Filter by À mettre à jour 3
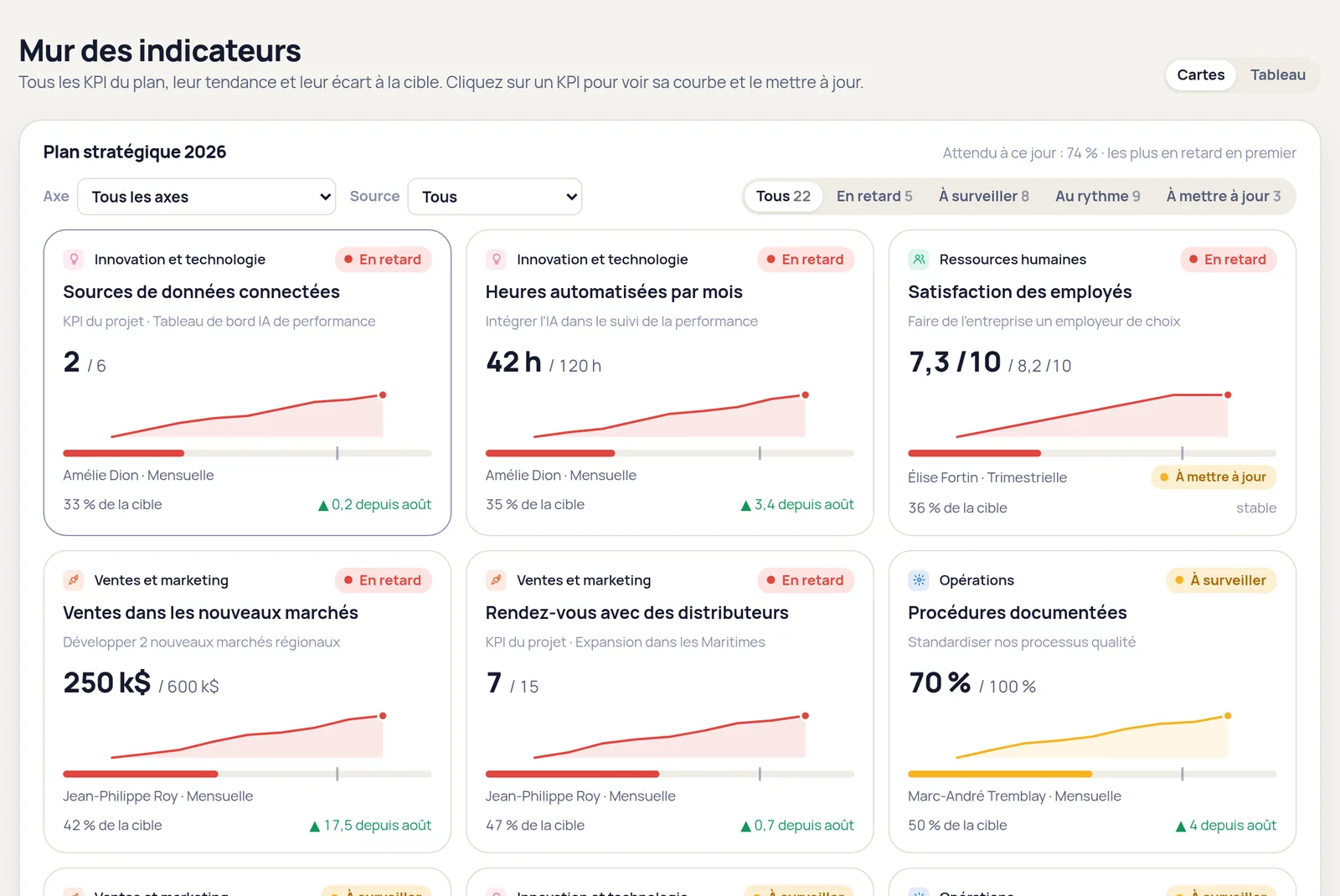 coord(1224,196)
